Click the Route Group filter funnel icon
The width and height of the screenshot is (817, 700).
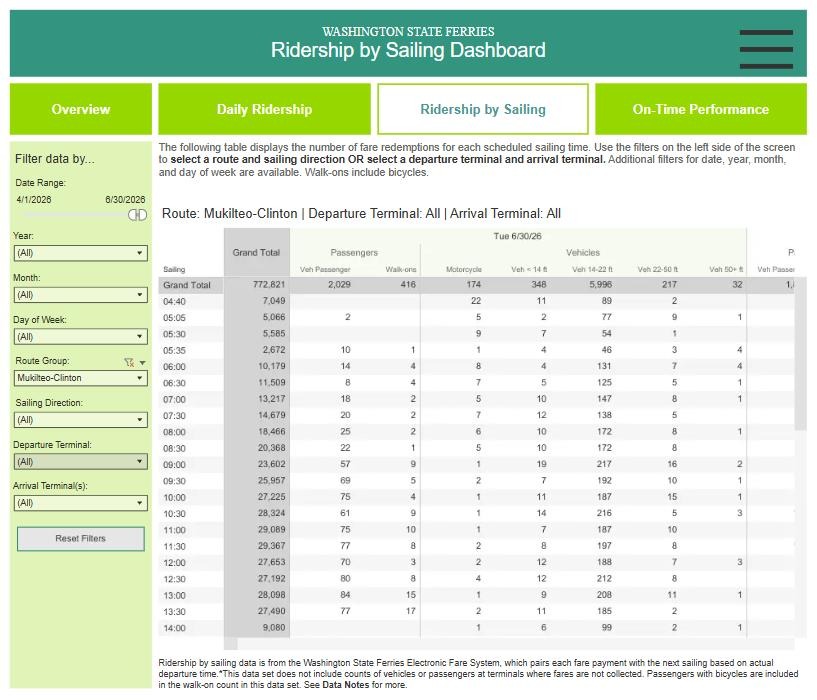(129, 362)
